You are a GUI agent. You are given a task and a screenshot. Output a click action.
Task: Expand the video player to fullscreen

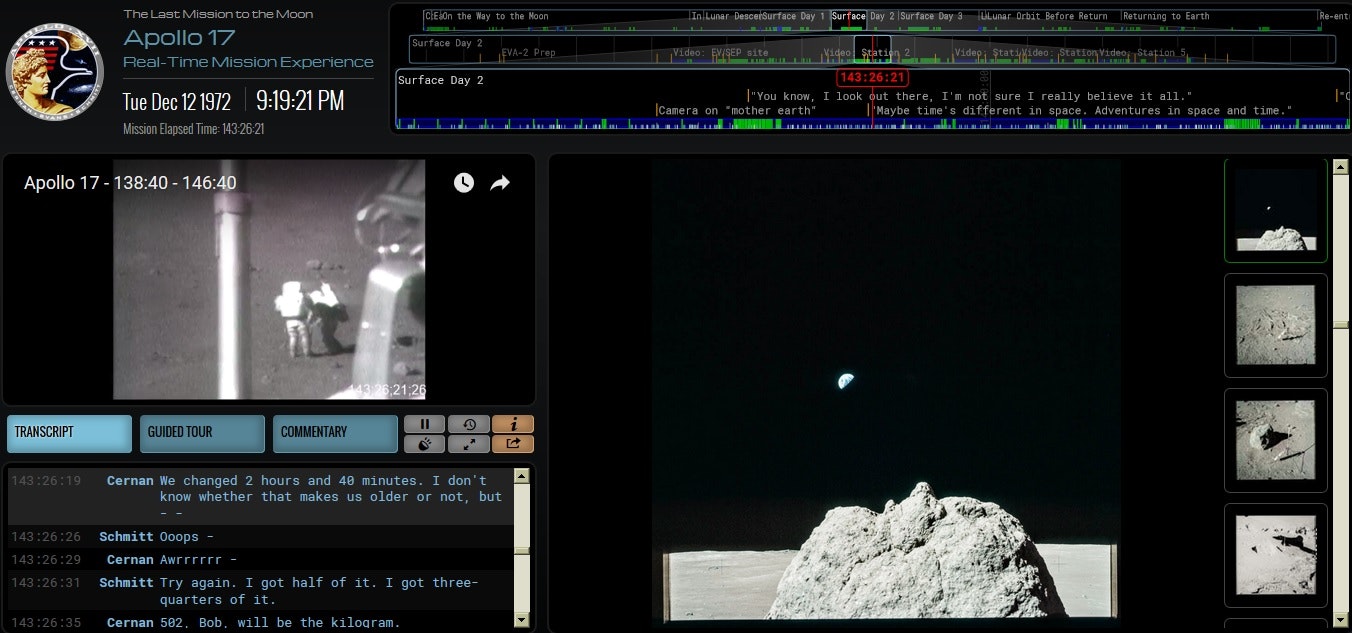467,443
